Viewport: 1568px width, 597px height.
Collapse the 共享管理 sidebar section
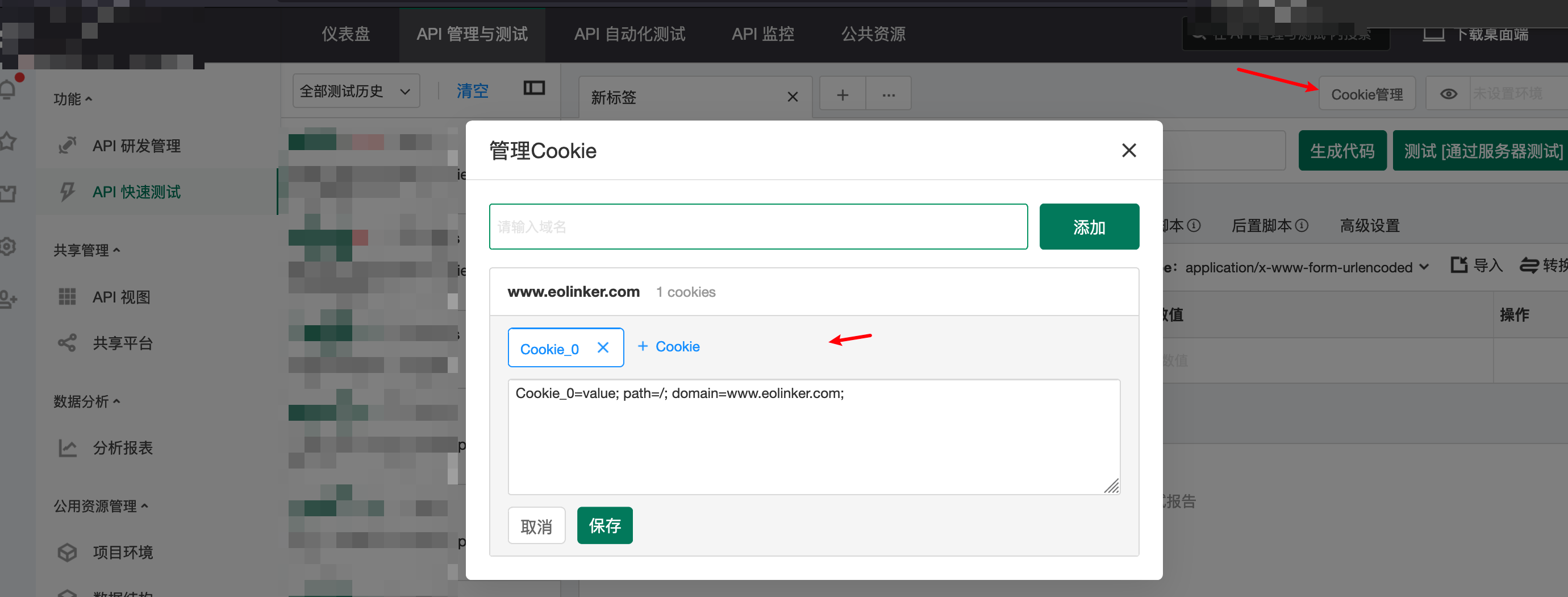coord(86,250)
